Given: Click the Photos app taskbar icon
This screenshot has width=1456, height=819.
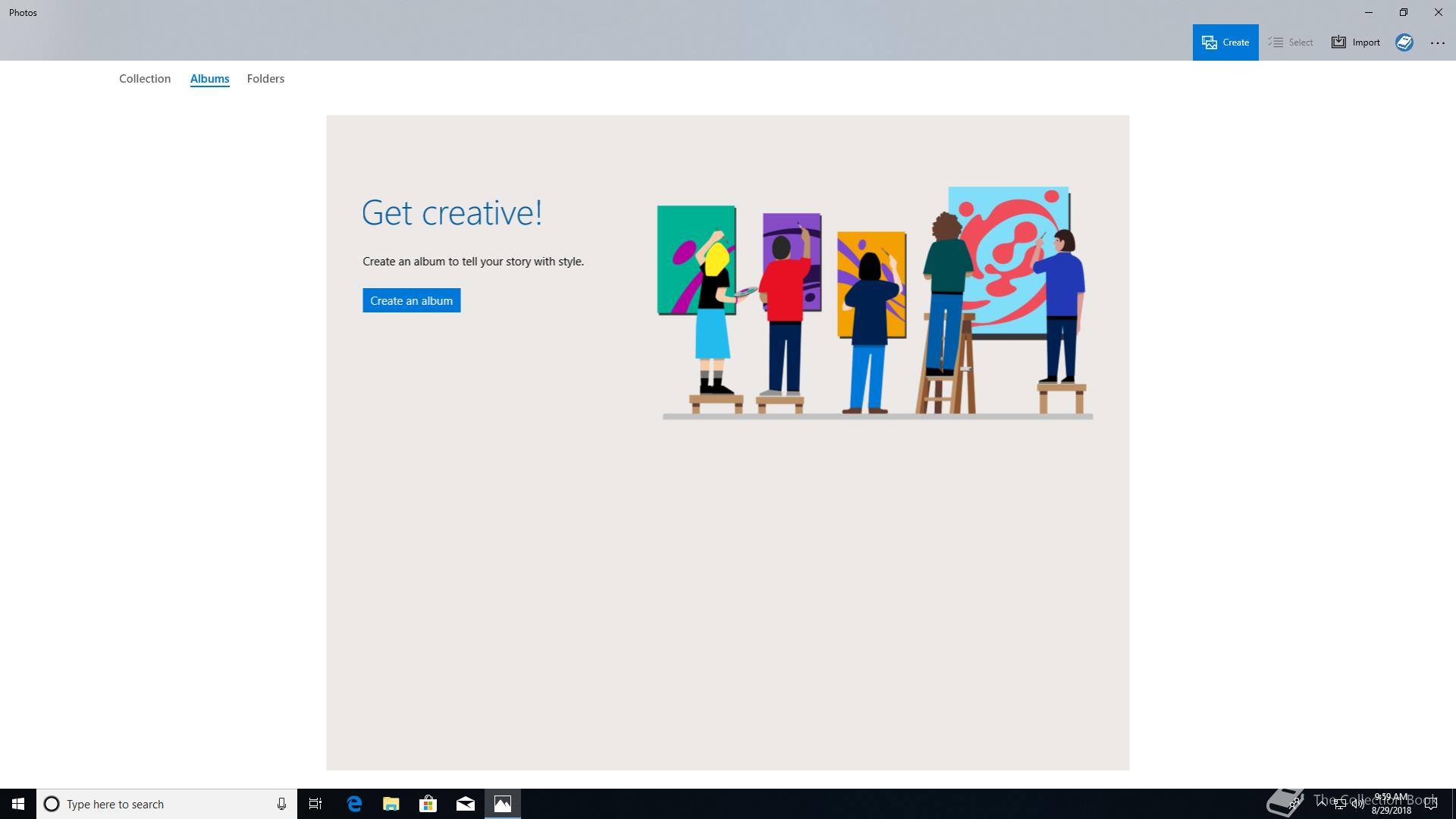Looking at the screenshot, I should 503,804.
